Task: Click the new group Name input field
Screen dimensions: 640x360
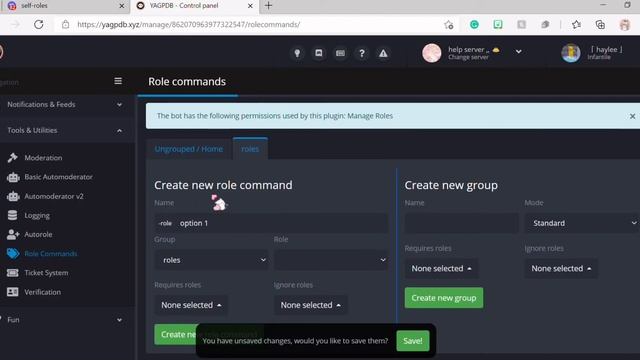Action: tap(462, 223)
